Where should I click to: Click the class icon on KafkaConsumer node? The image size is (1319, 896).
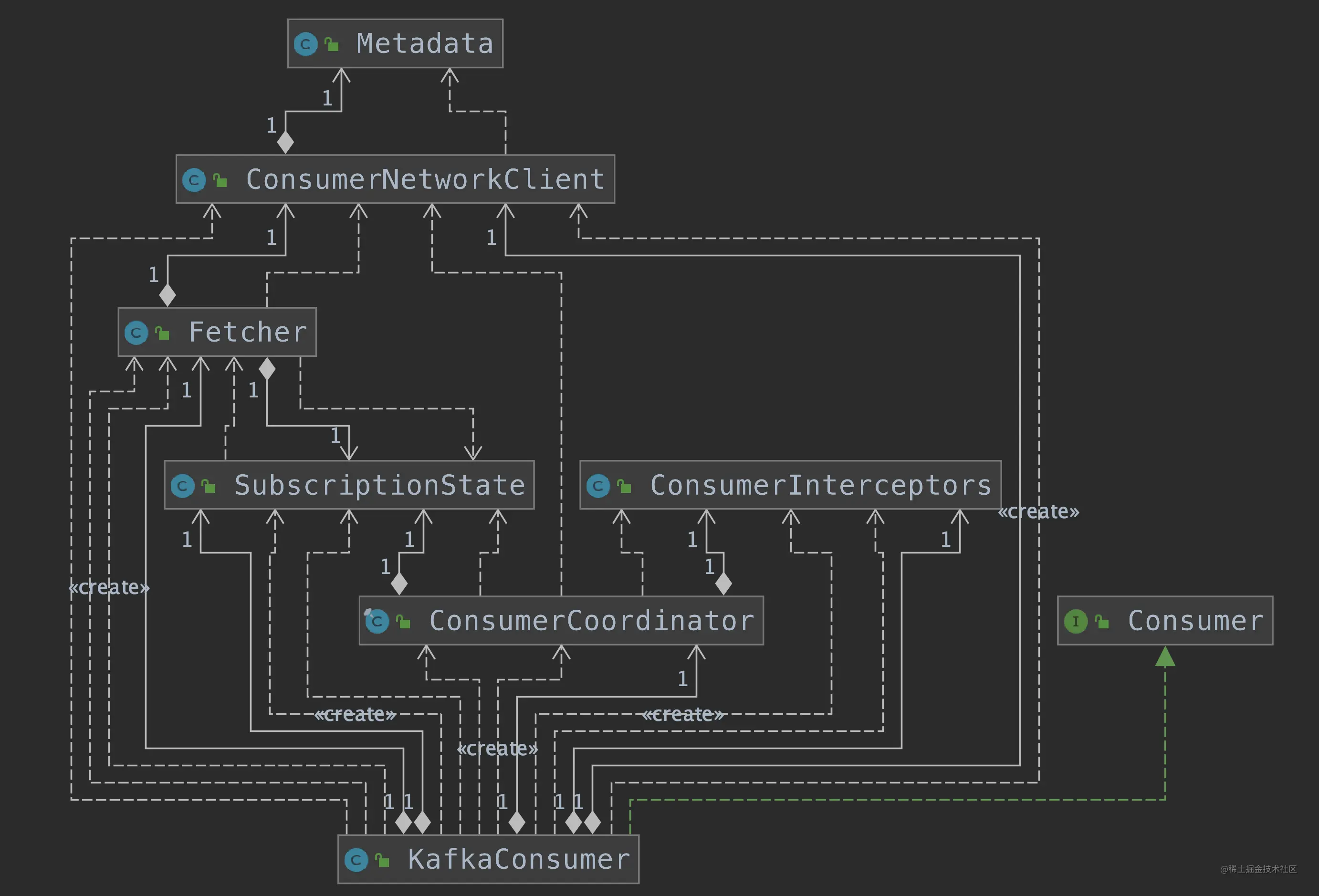point(356,860)
